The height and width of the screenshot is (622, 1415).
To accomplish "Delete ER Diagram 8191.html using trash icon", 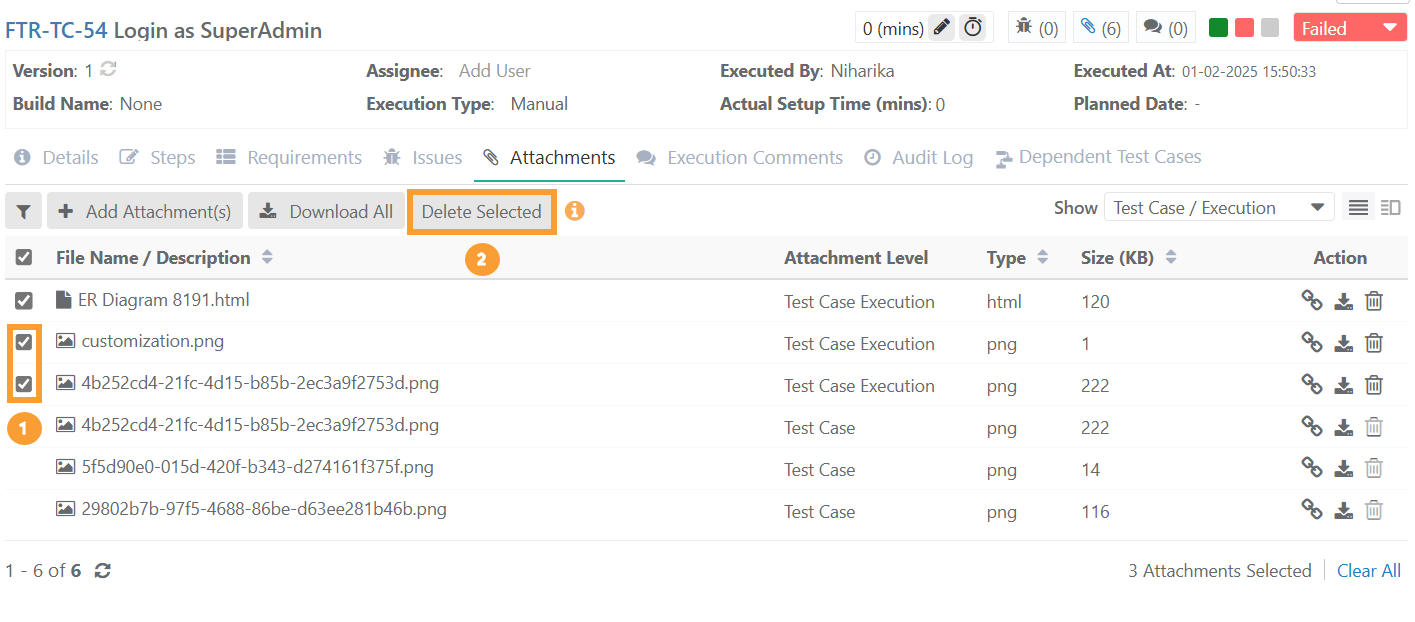I will (x=1374, y=301).
